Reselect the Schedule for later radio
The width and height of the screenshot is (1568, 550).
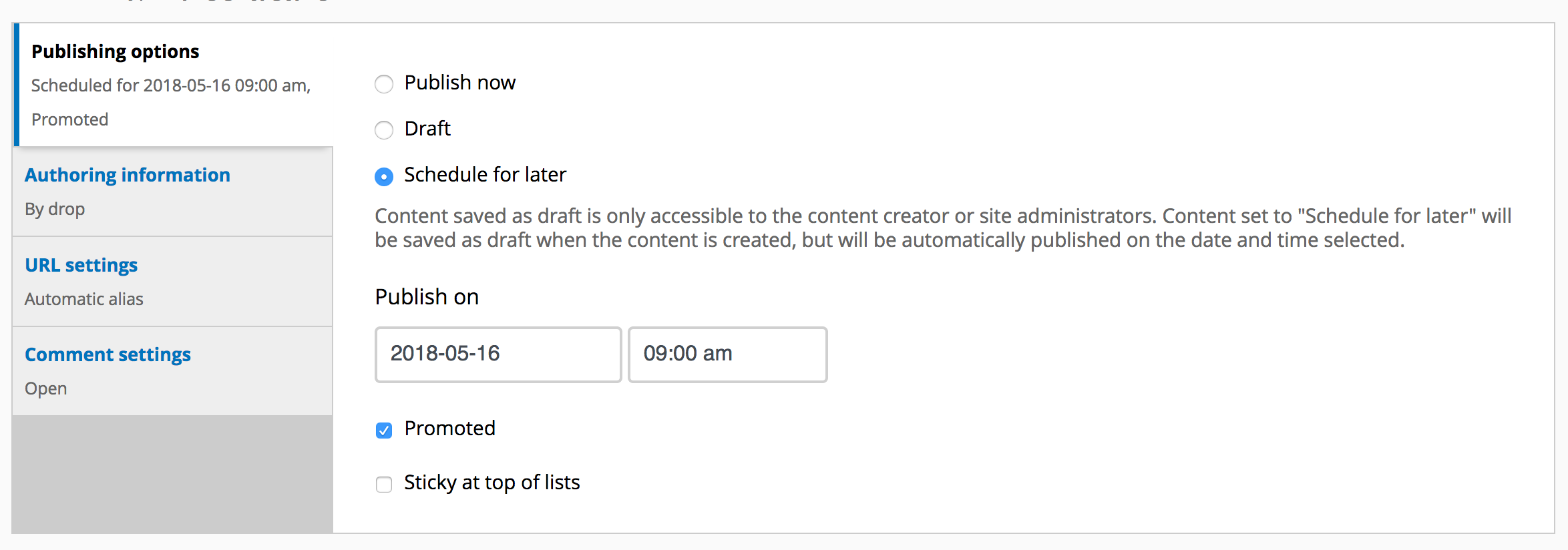(384, 176)
